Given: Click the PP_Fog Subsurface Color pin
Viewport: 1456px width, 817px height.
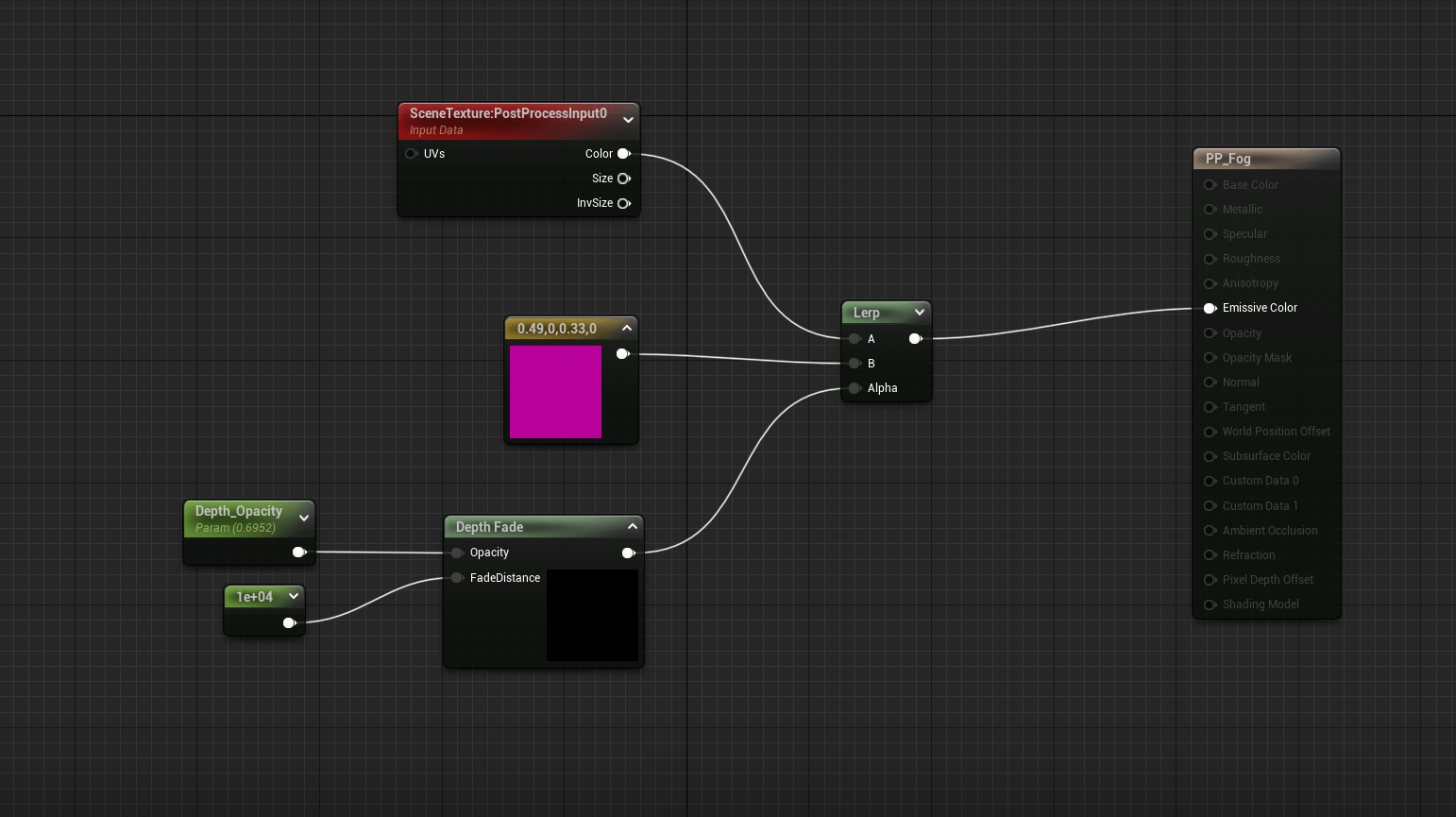Looking at the screenshot, I should [x=1210, y=456].
